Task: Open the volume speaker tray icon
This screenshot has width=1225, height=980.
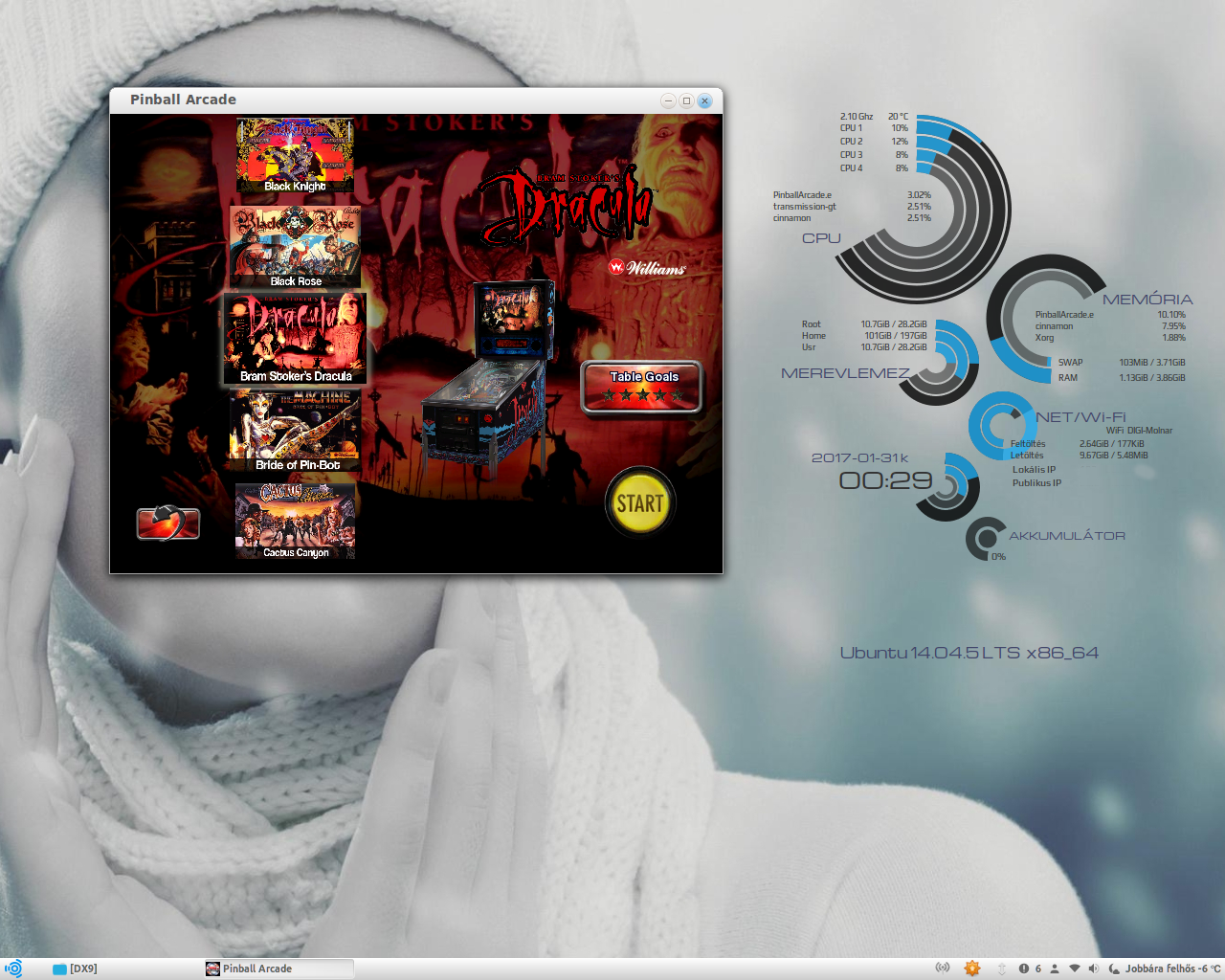Action: tap(1094, 969)
